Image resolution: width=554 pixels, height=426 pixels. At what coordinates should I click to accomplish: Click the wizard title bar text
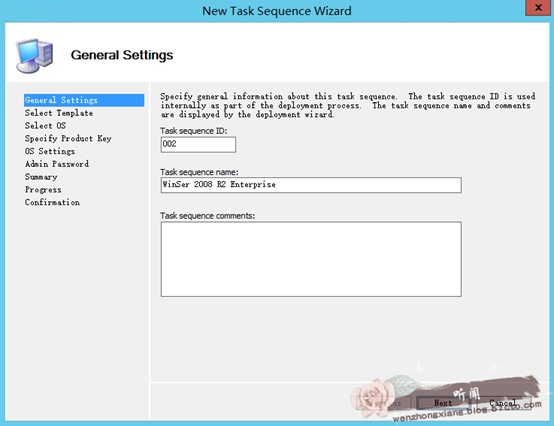click(277, 11)
